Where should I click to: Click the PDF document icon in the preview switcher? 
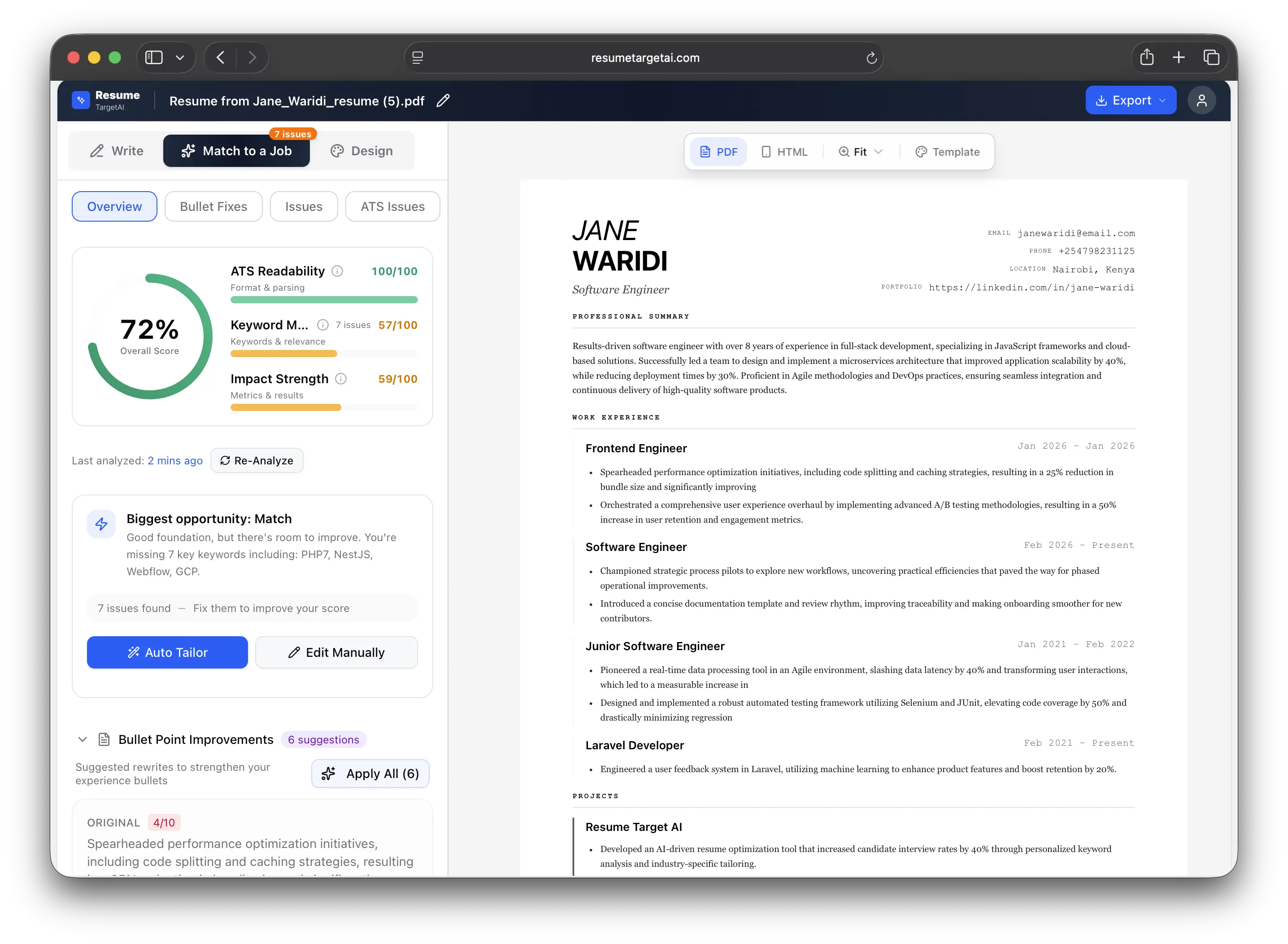(706, 152)
